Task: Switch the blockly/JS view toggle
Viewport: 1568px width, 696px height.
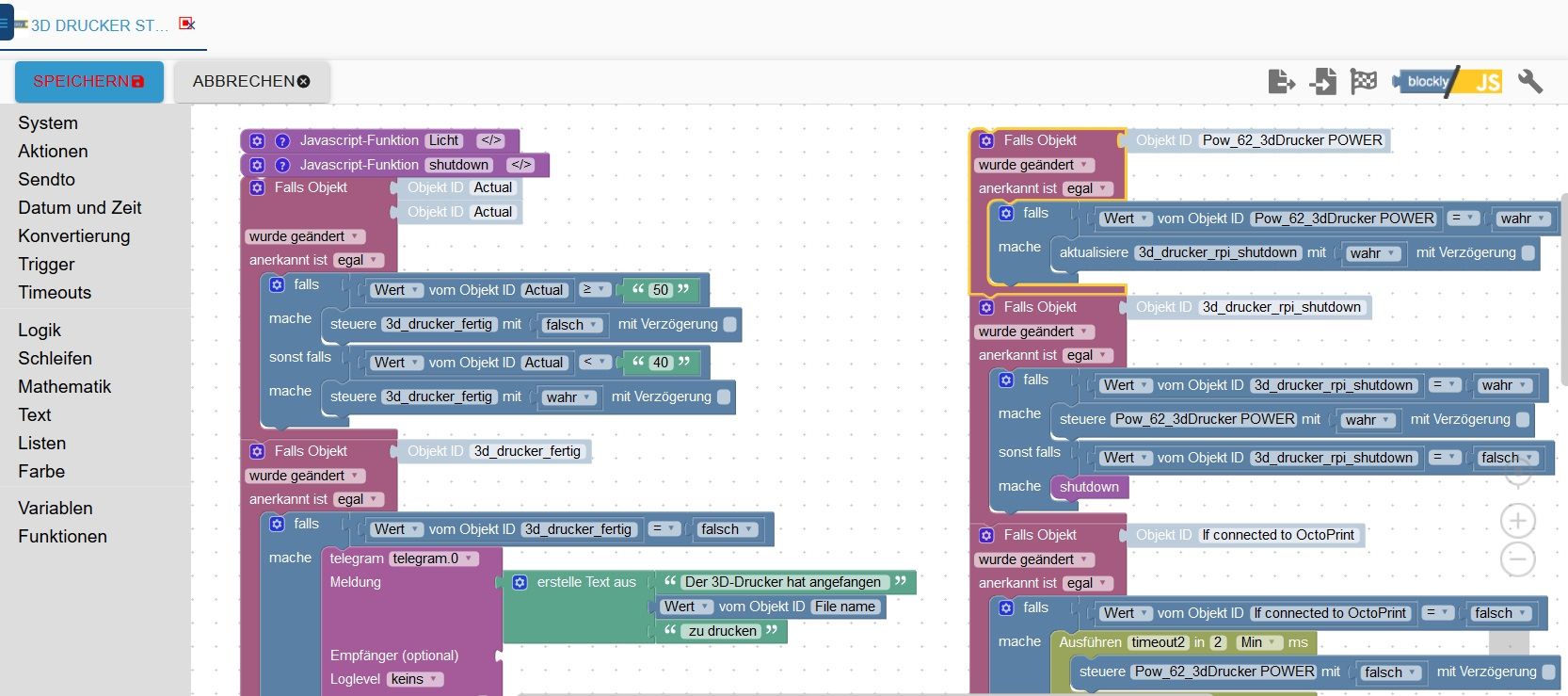Action: [1448, 82]
